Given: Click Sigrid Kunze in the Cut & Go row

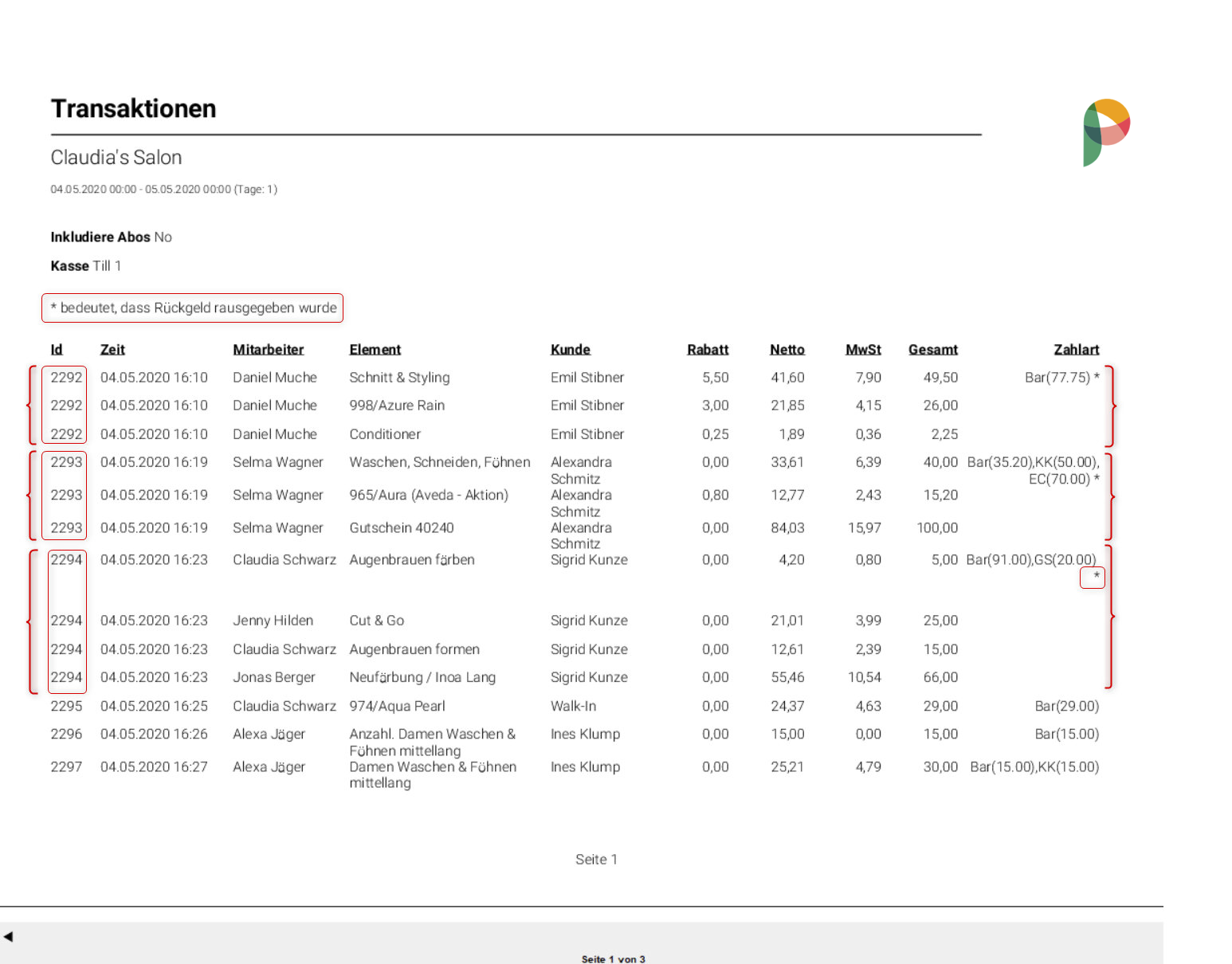Looking at the screenshot, I should pos(589,621).
